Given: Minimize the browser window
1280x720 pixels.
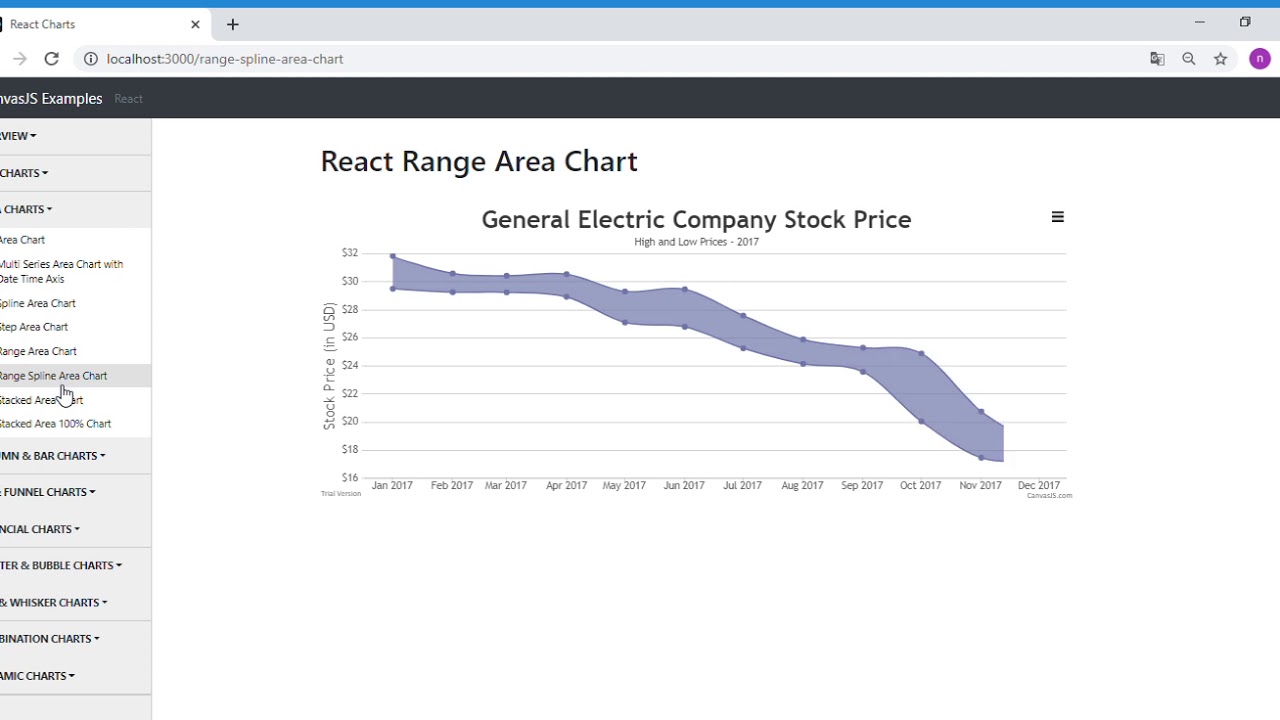Looking at the screenshot, I should coord(1199,22).
